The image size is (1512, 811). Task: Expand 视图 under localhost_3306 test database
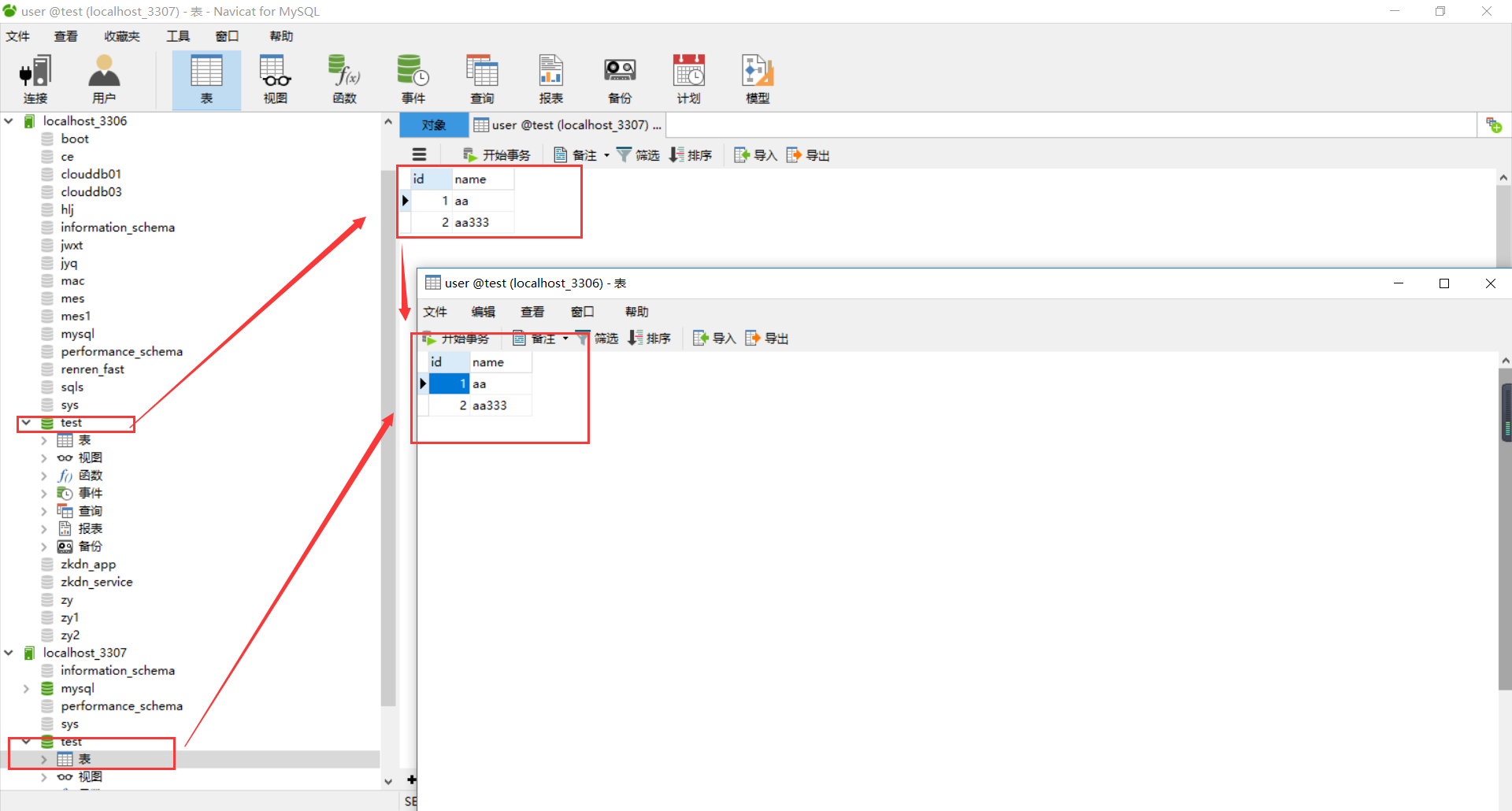44,457
